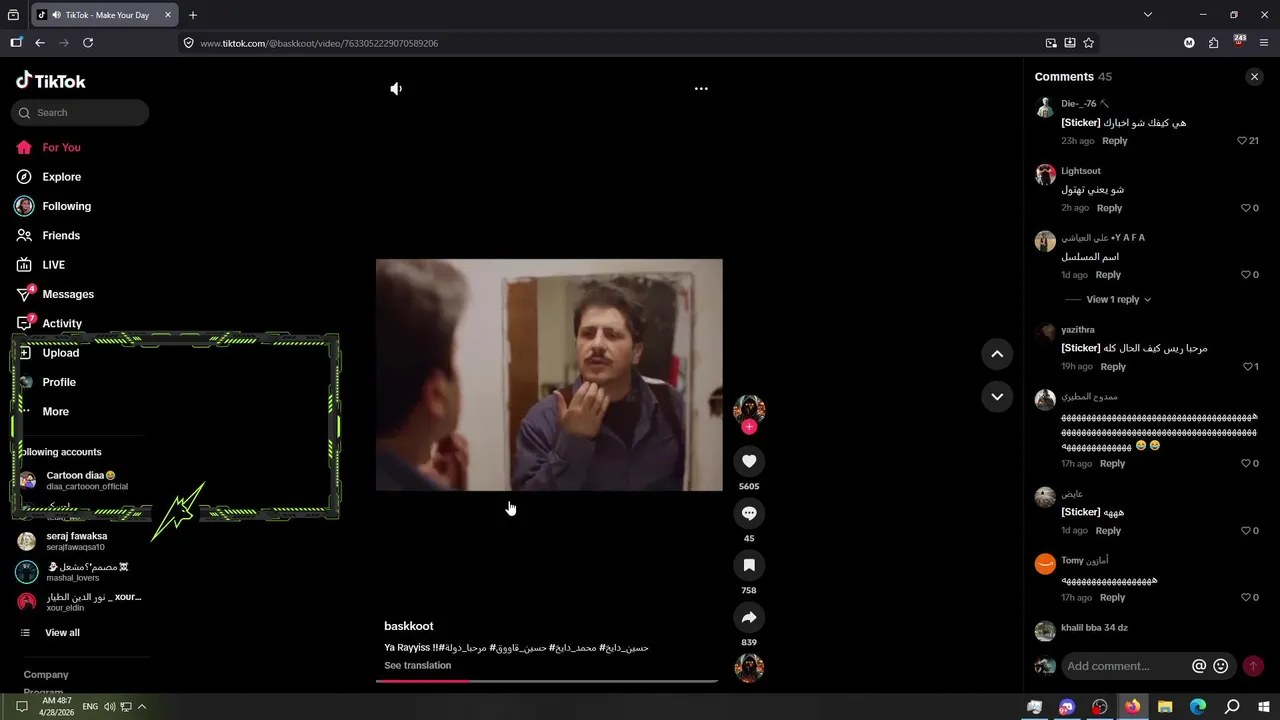Click See translation under the caption
The width and height of the screenshot is (1280, 720).
coord(417,665)
